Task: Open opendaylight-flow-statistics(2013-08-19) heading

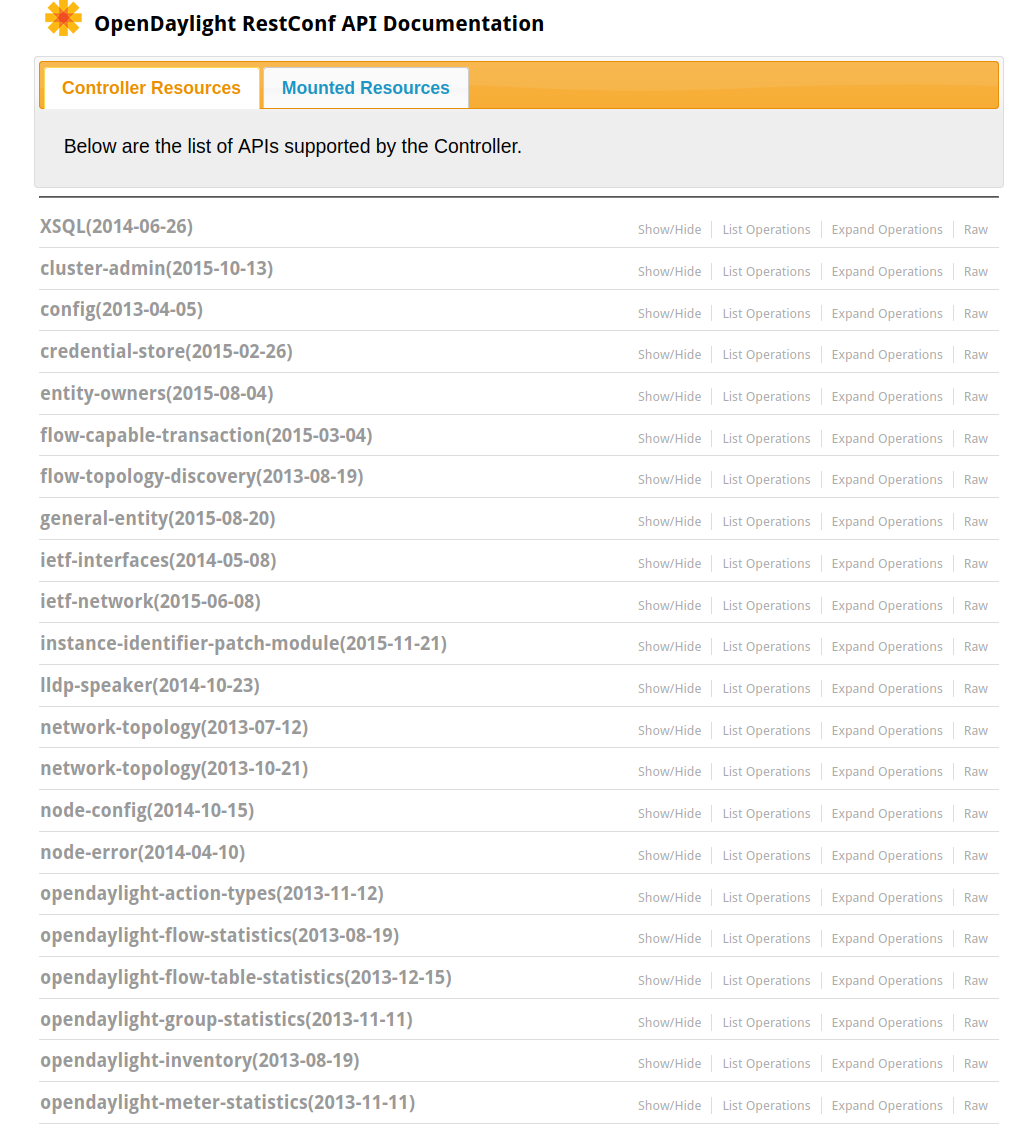Action: pos(219,936)
